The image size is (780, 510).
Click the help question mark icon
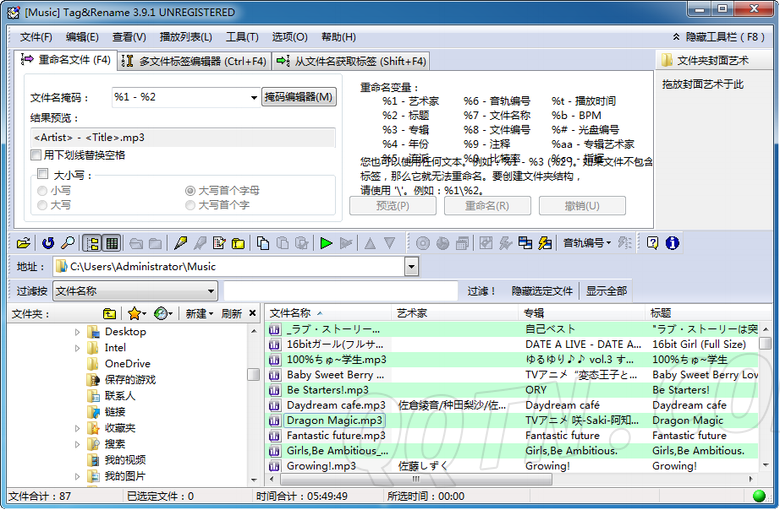[652, 243]
